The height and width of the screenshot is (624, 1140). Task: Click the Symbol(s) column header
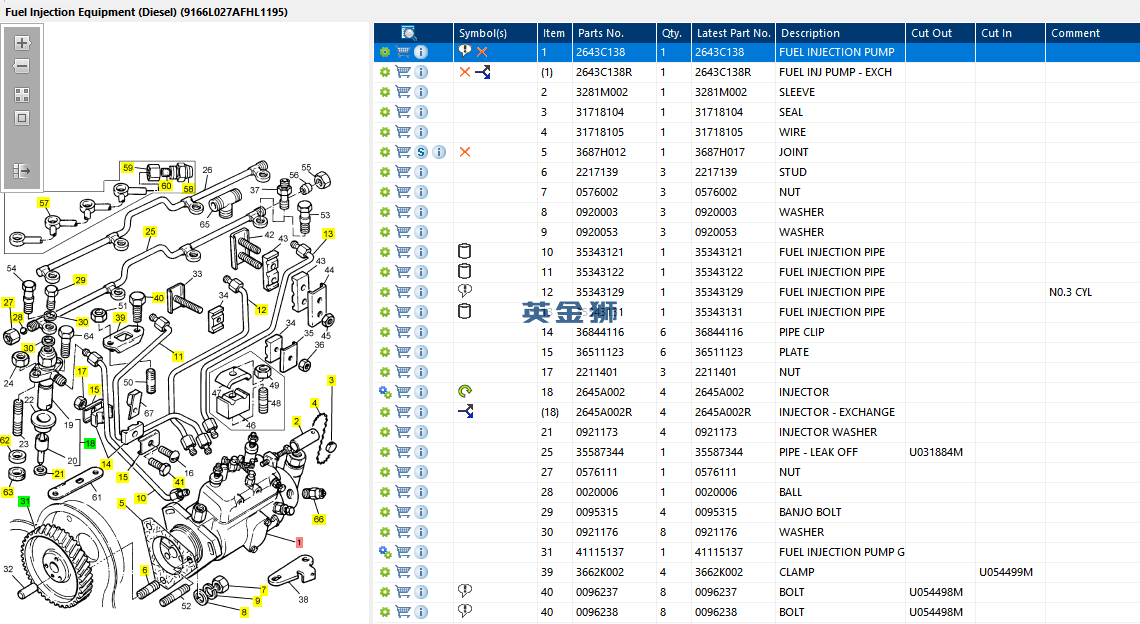482,33
